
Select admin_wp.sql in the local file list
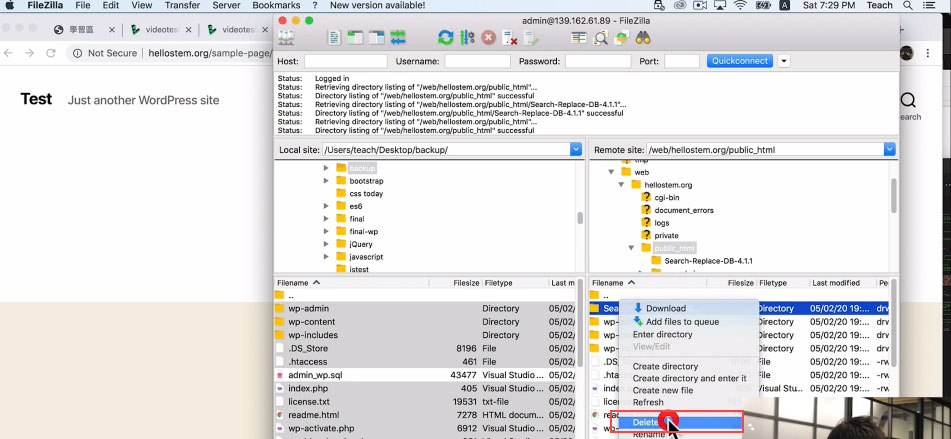pos(315,374)
